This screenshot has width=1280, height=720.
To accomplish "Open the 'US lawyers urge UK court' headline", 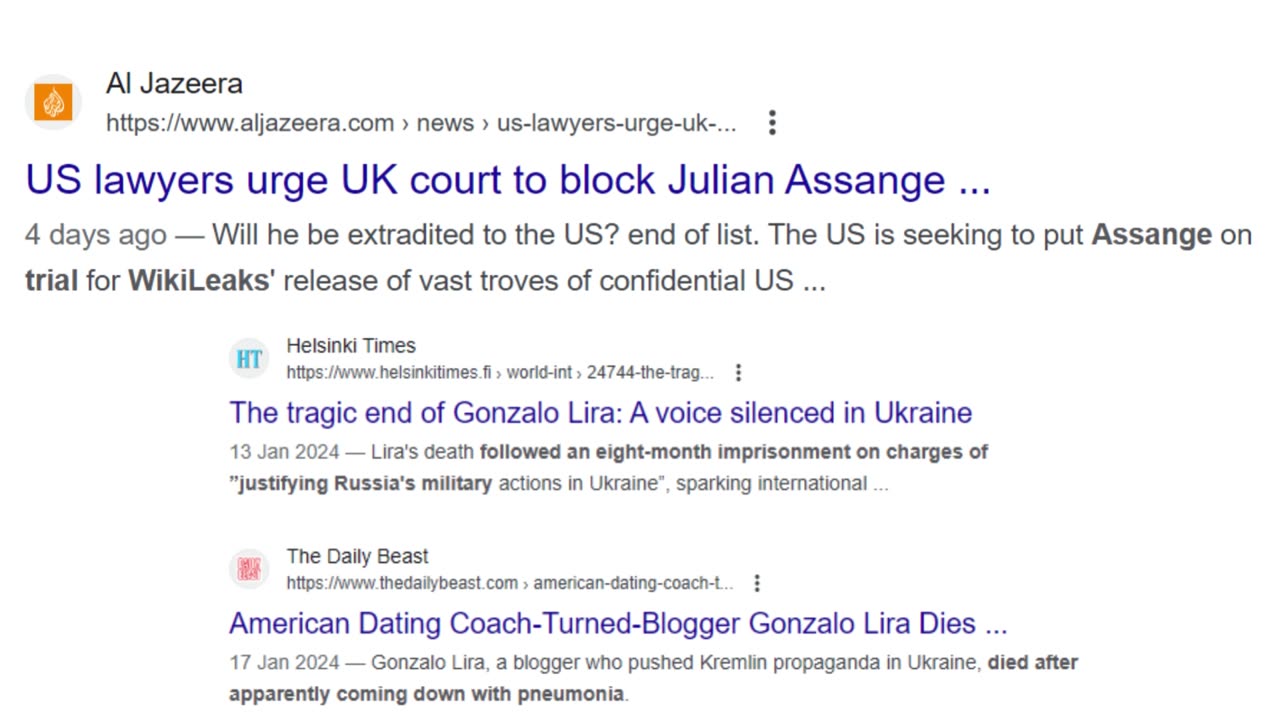I will click(x=508, y=180).
